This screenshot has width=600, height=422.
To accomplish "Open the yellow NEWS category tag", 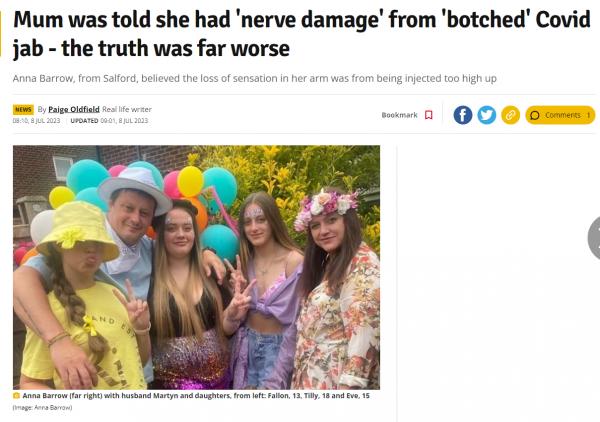I will pyautogui.click(x=23, y=109).
